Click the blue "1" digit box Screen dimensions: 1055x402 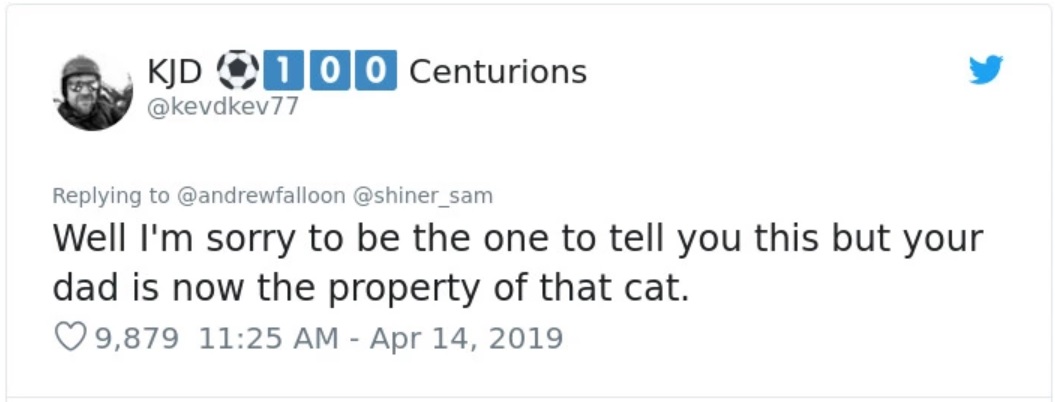pyautogui.click(x=288, y=71)
